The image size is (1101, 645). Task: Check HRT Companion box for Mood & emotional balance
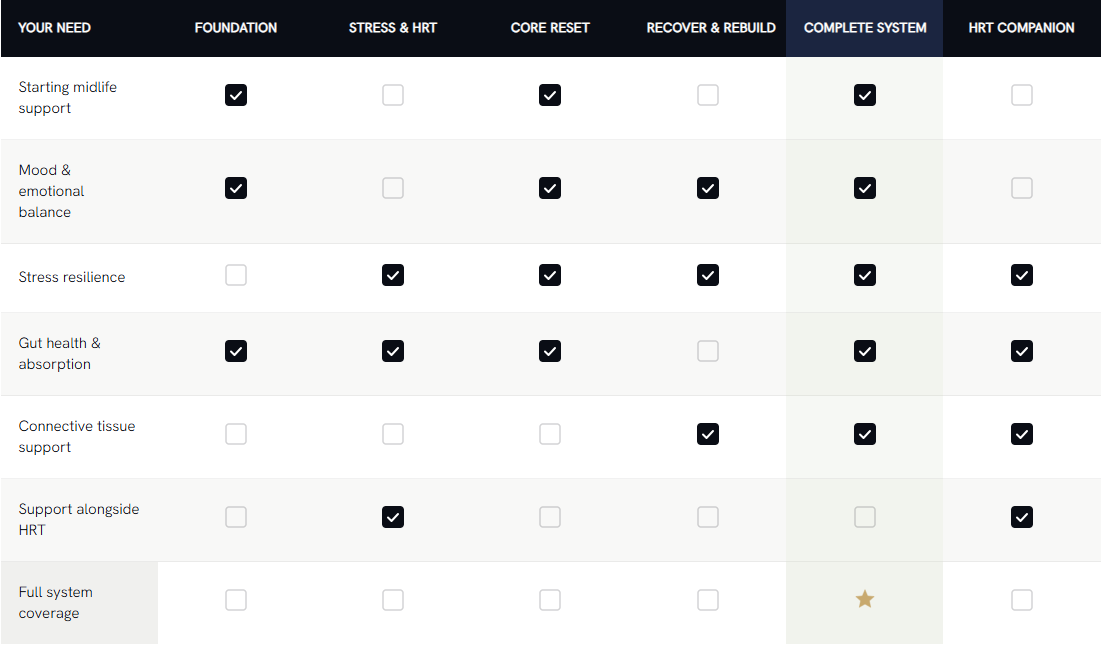click(1022, 188)
